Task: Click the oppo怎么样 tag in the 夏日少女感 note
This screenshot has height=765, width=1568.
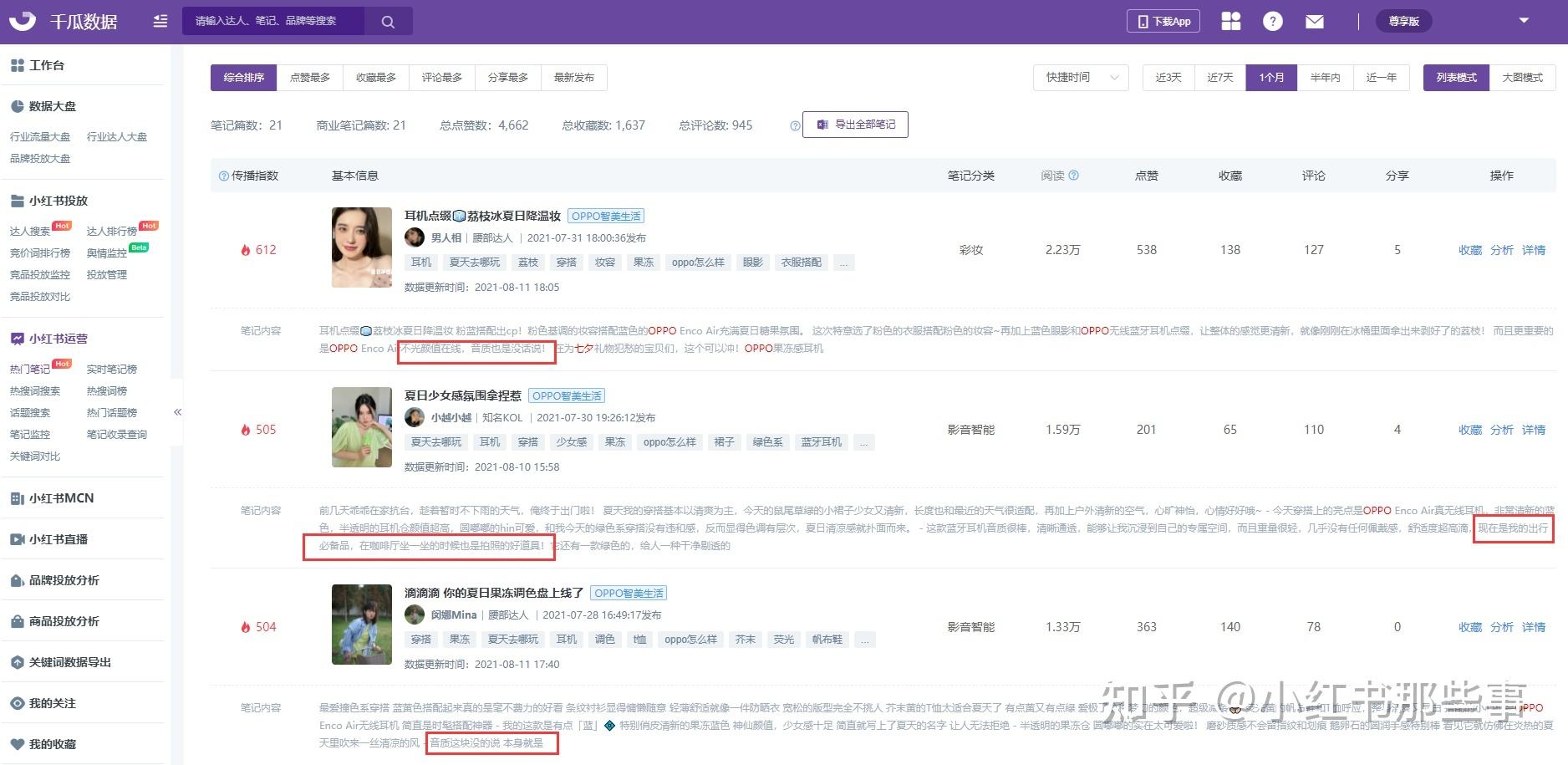Action: coord(669,442)
